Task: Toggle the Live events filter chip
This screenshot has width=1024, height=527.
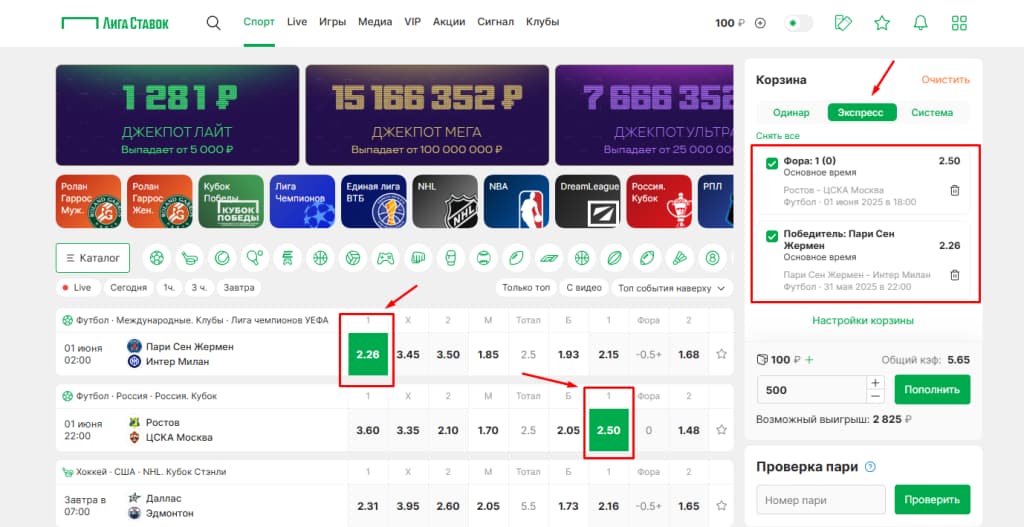Action: 78,287
